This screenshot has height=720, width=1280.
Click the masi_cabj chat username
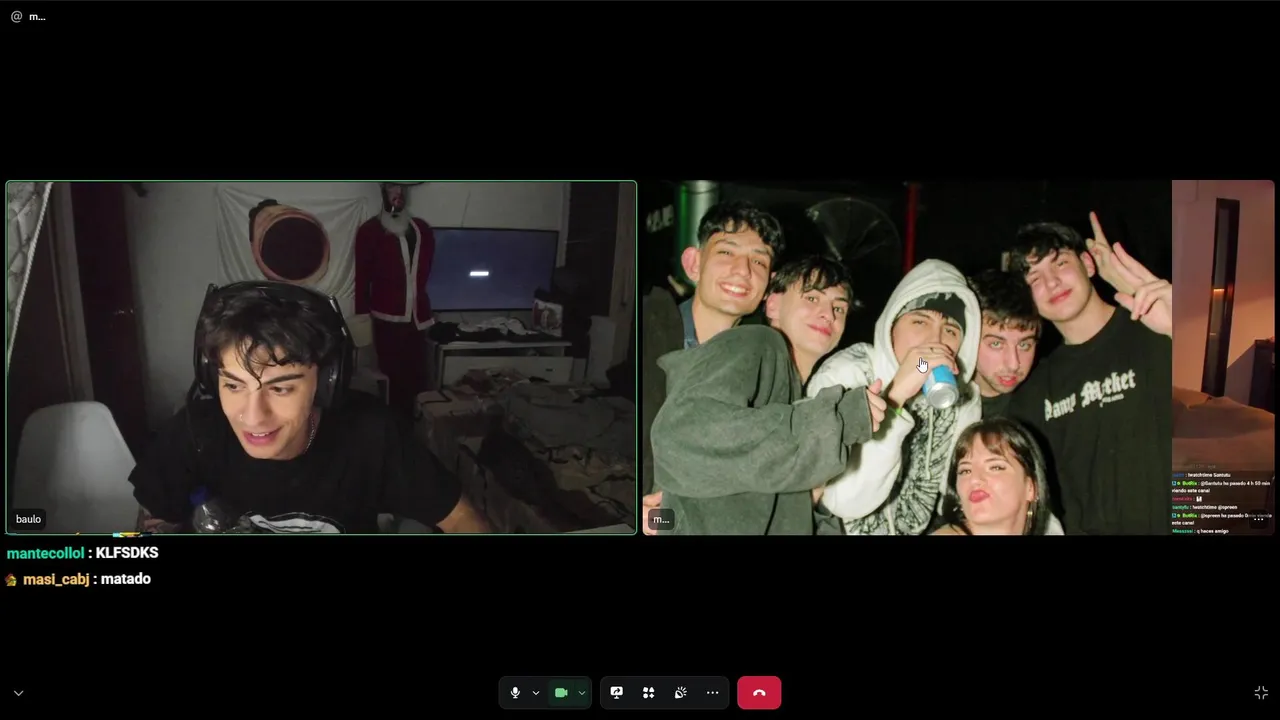point(56,579)
